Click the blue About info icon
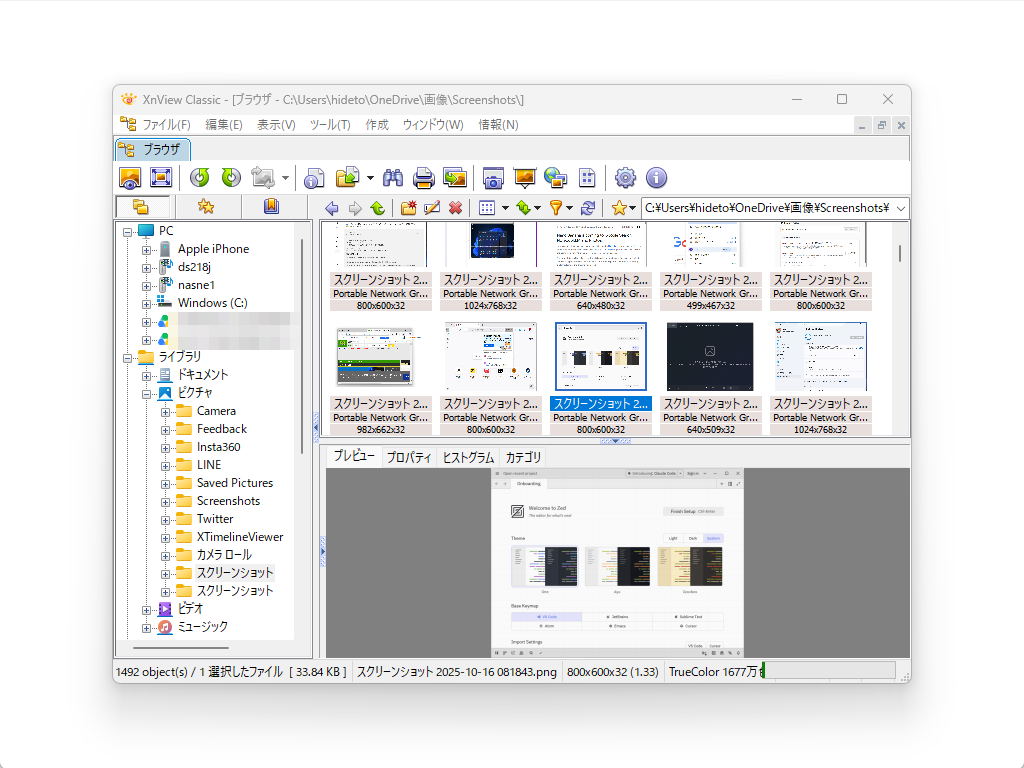 [656, 178]
